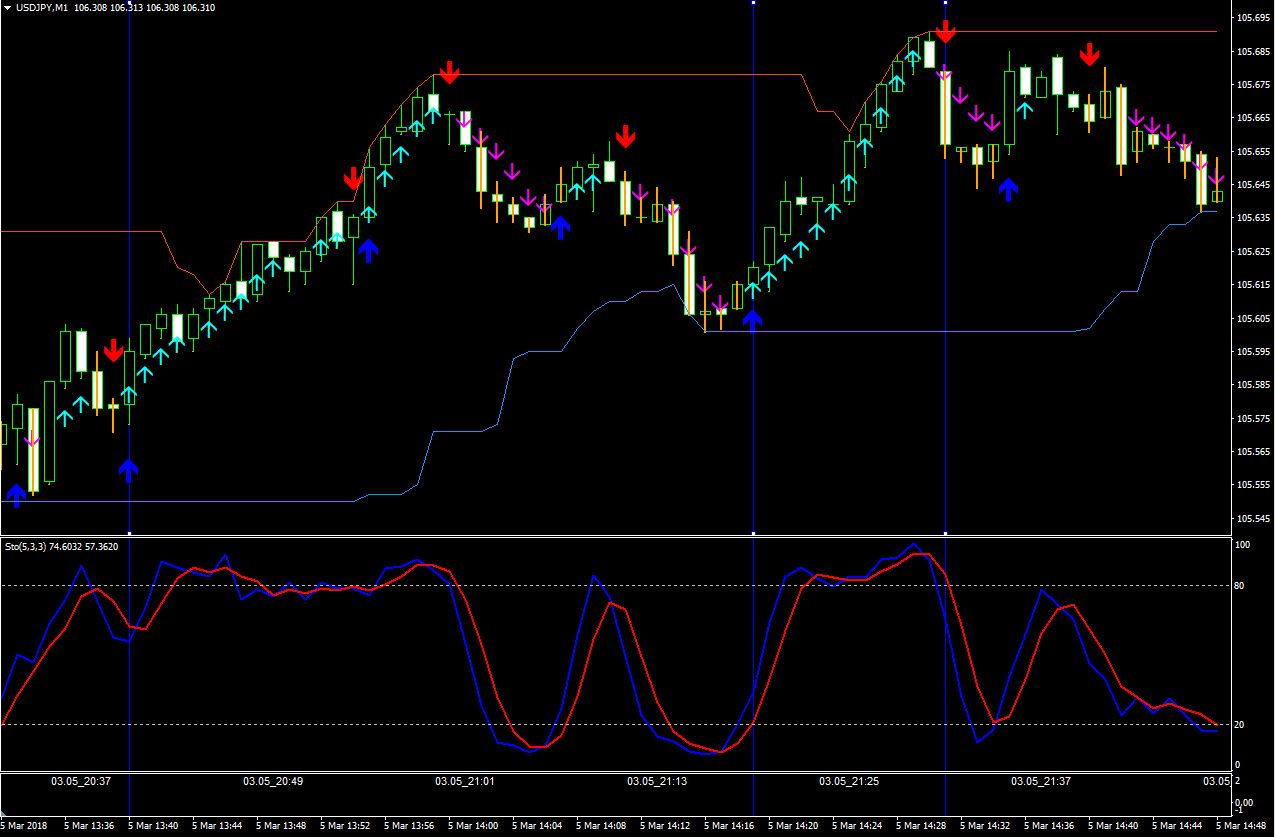Screen dimensions: 1275x837
Task: Click the 5 Mar 14:00 time label
Action: [x=474, y=826]
